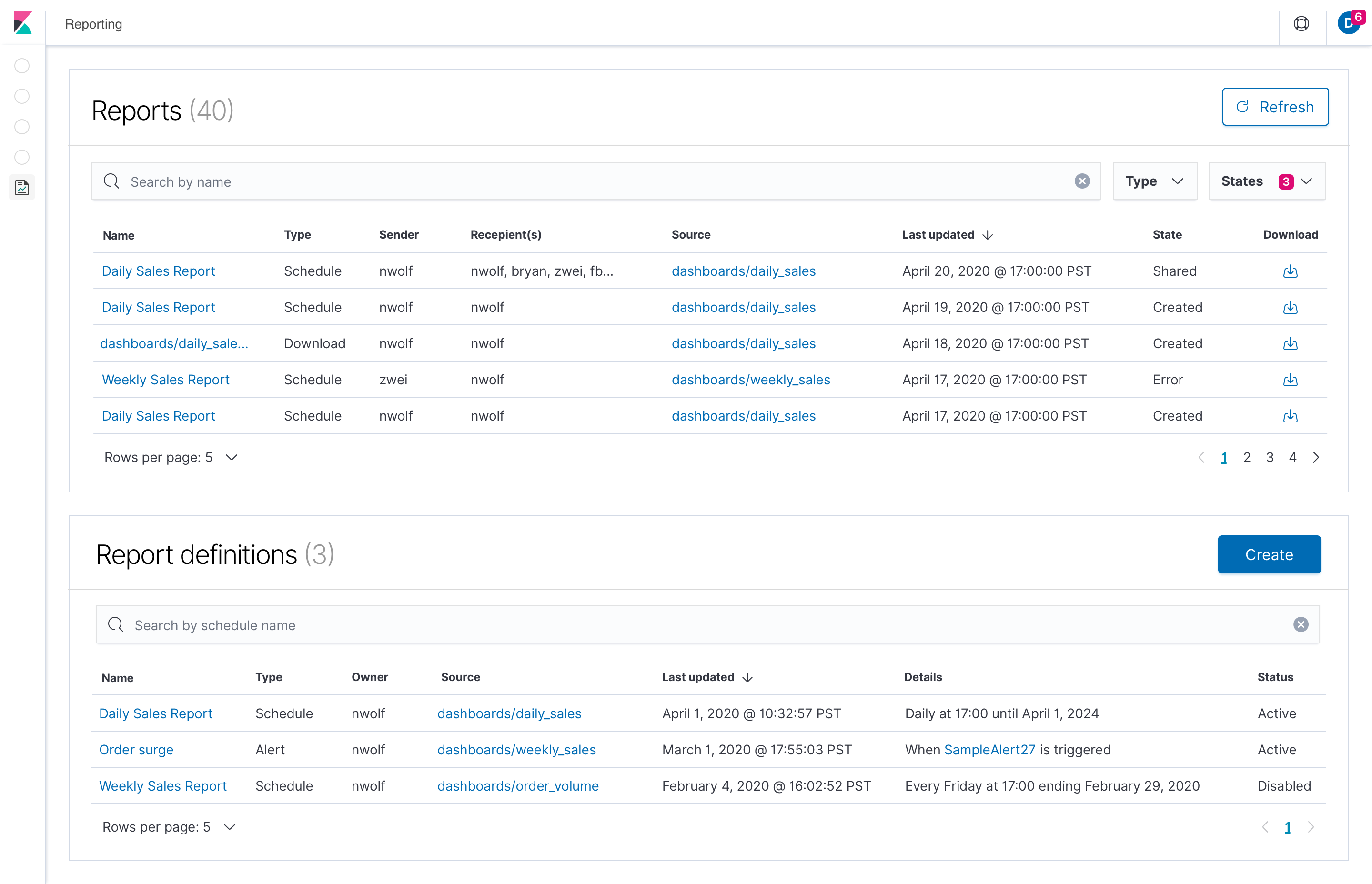Open the help lifebuoy icon

[x=1301, y=23]
